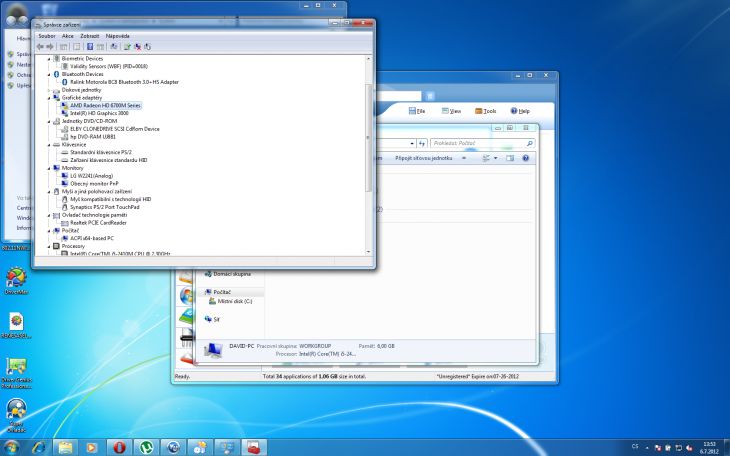Open the DriverMax desktop icon
The width and height of the screenshot is (730, 456).
[16, 281]
